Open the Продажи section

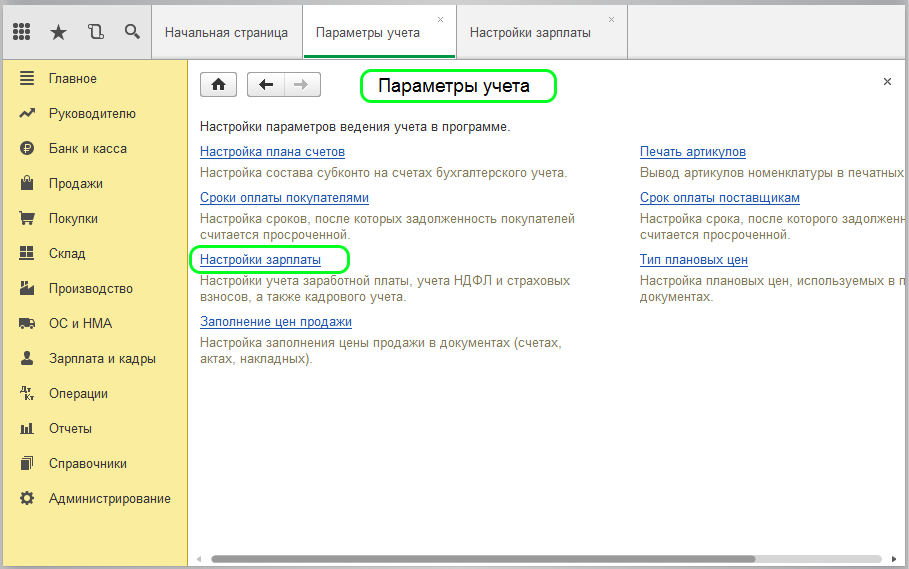tap(75, 183)
